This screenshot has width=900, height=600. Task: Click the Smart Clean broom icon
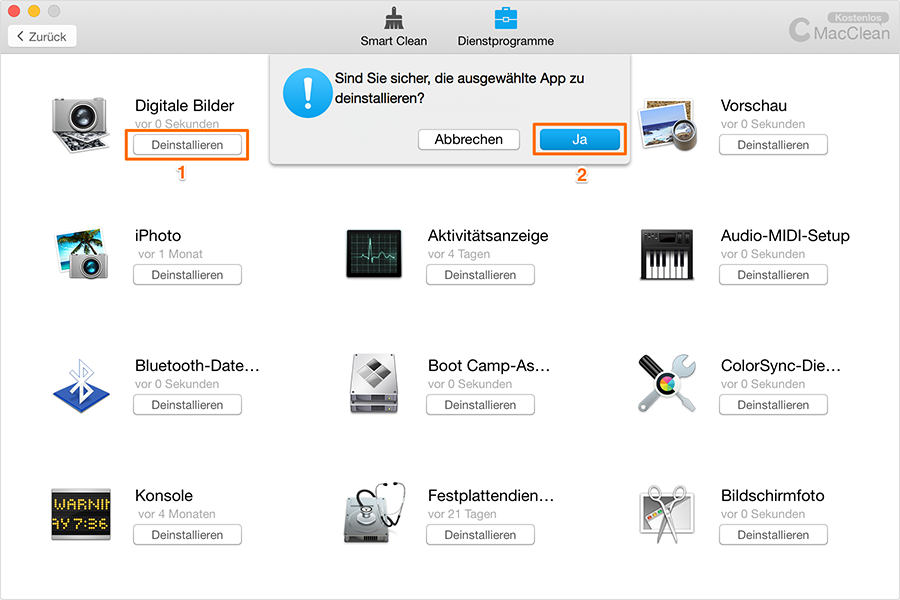pyautogui.click(x=394, y=18)
